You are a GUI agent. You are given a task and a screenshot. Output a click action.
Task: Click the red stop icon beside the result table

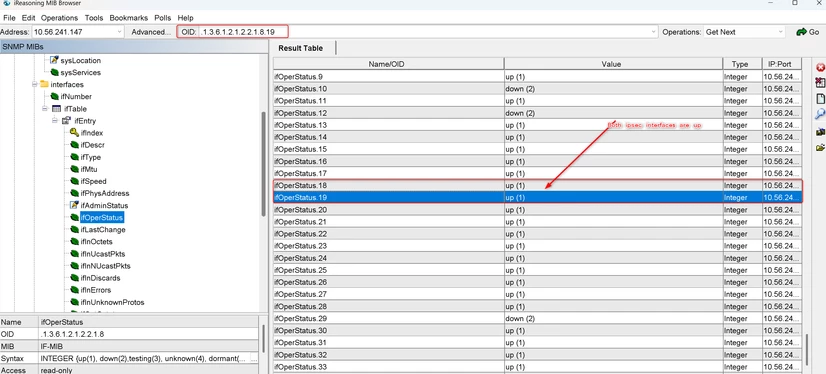[820, 67]
